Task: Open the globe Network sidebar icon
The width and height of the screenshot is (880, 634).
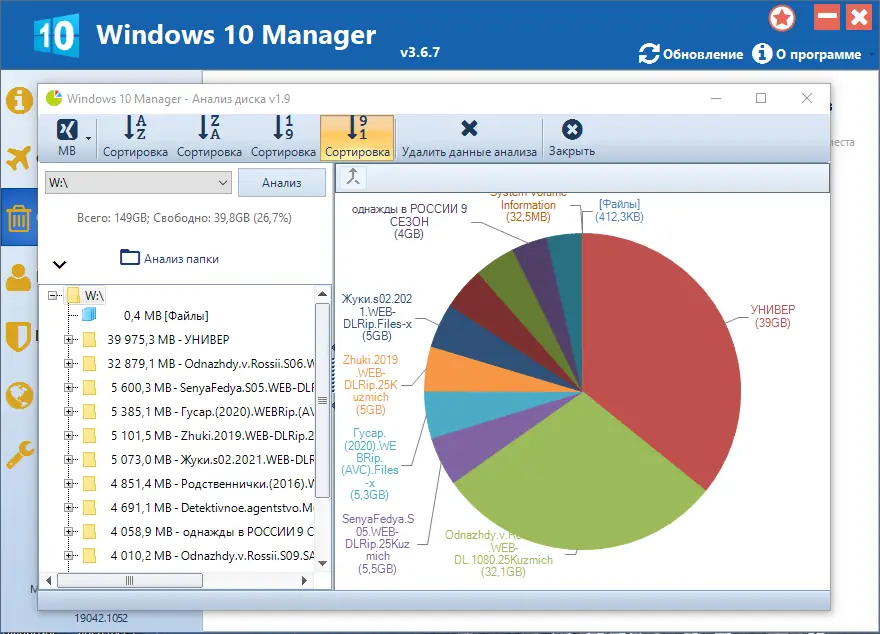Action: coord(19,396)
